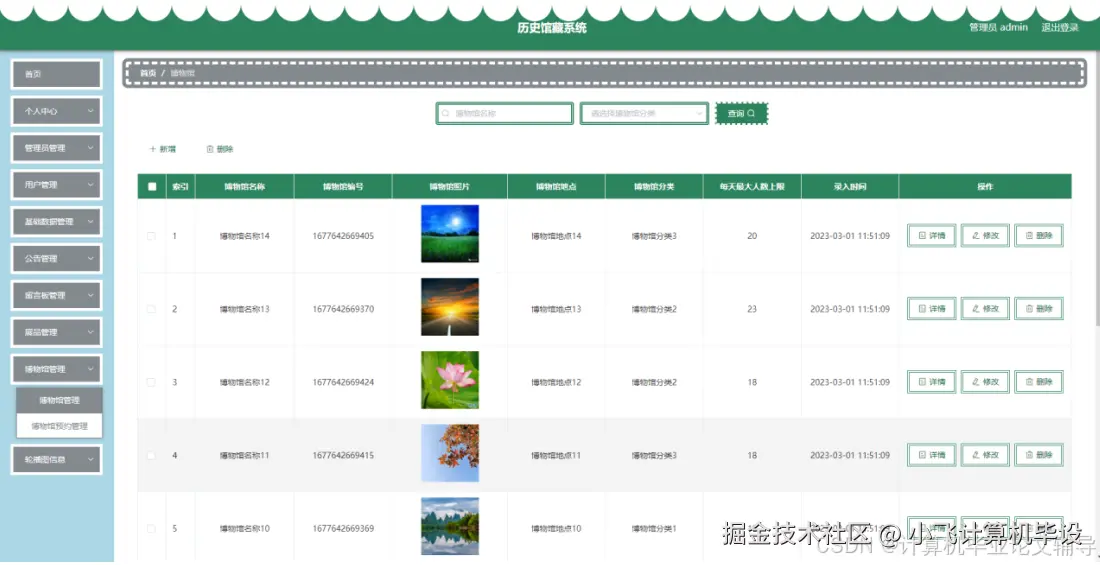Collapse the 博物馆管理 parent sidebar menu
The width and height of the screenshot is (1100, 565).
pos(57,369)
